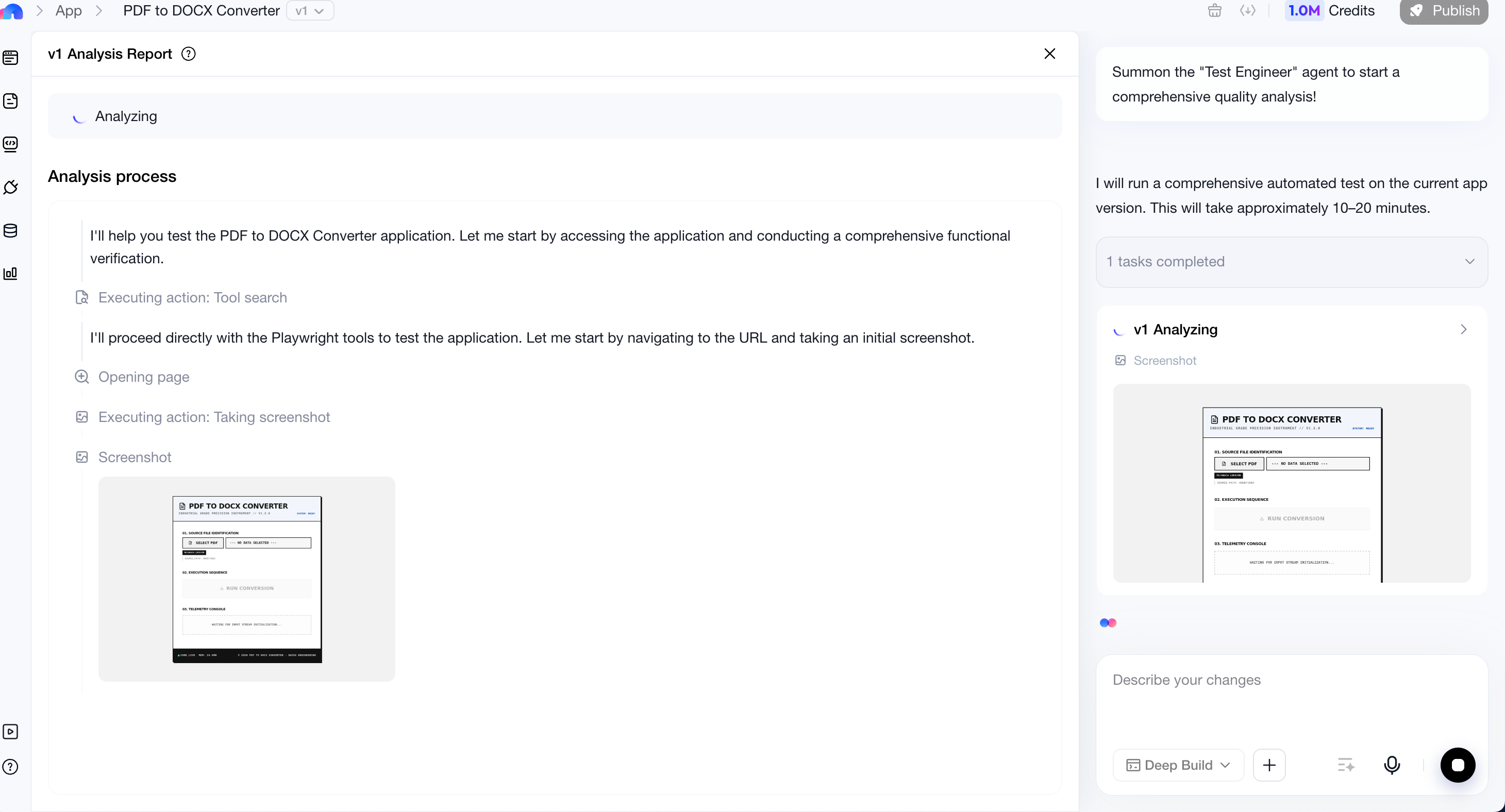The height and width of the screenshot is (812, 1505).
Task: Open the screenshot thumbnail in chat panel
Action: [x=1291, y=483]
